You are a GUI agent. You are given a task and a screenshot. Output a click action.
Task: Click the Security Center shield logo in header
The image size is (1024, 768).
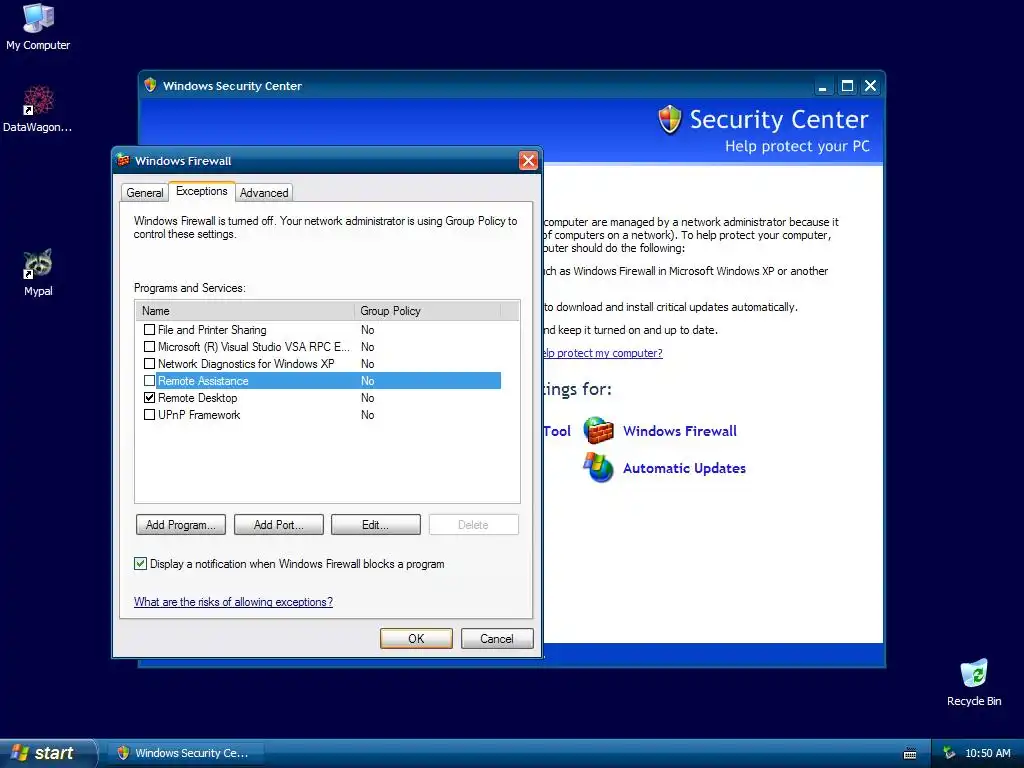pyautogui.click(x=670, y=120)
